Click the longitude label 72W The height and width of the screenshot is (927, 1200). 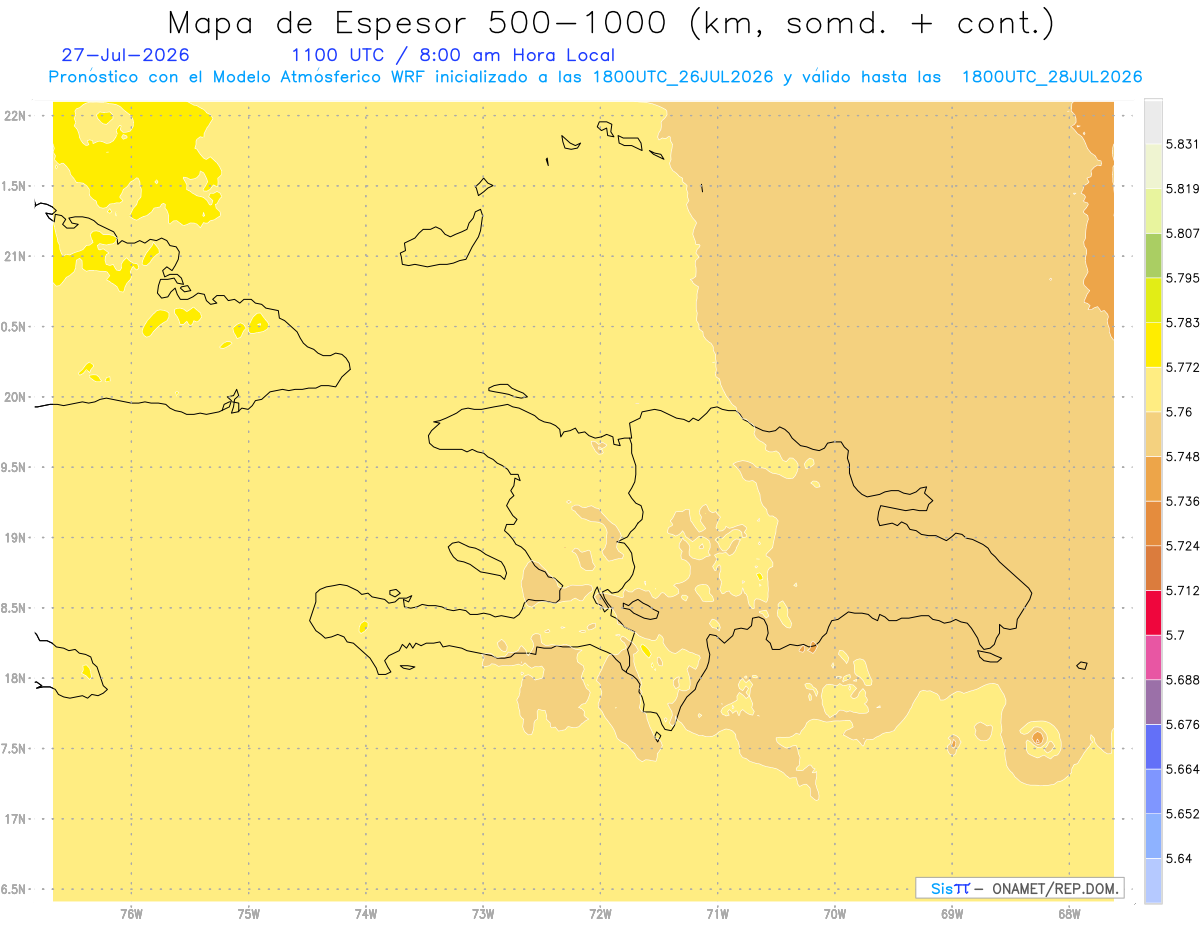pos(600,914)
